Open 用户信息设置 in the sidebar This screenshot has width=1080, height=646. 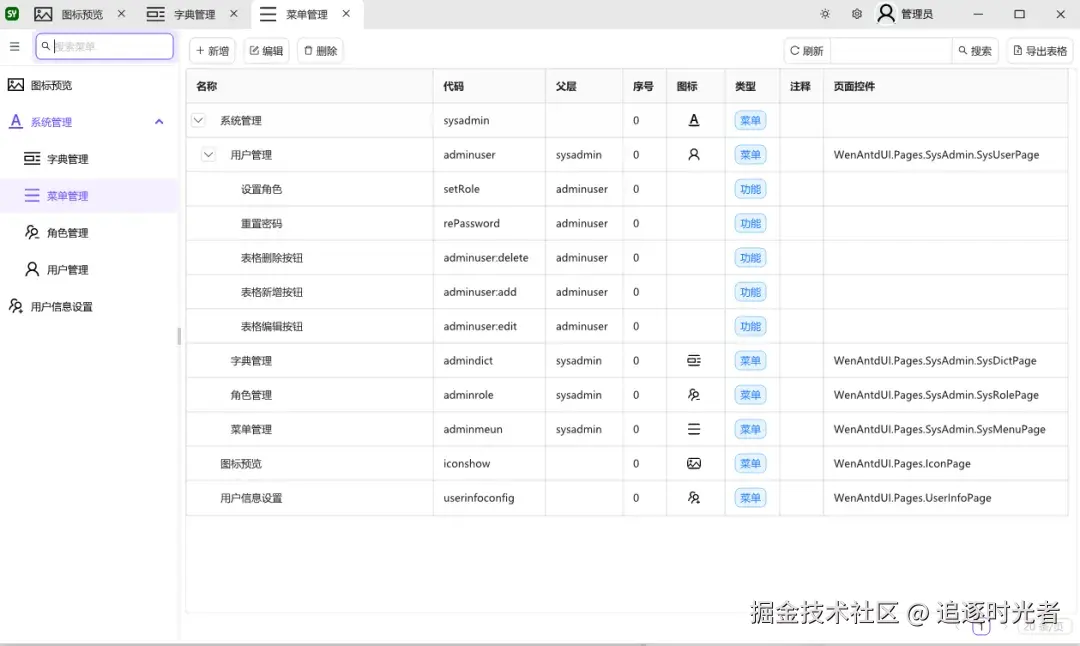tap(90, 306)
